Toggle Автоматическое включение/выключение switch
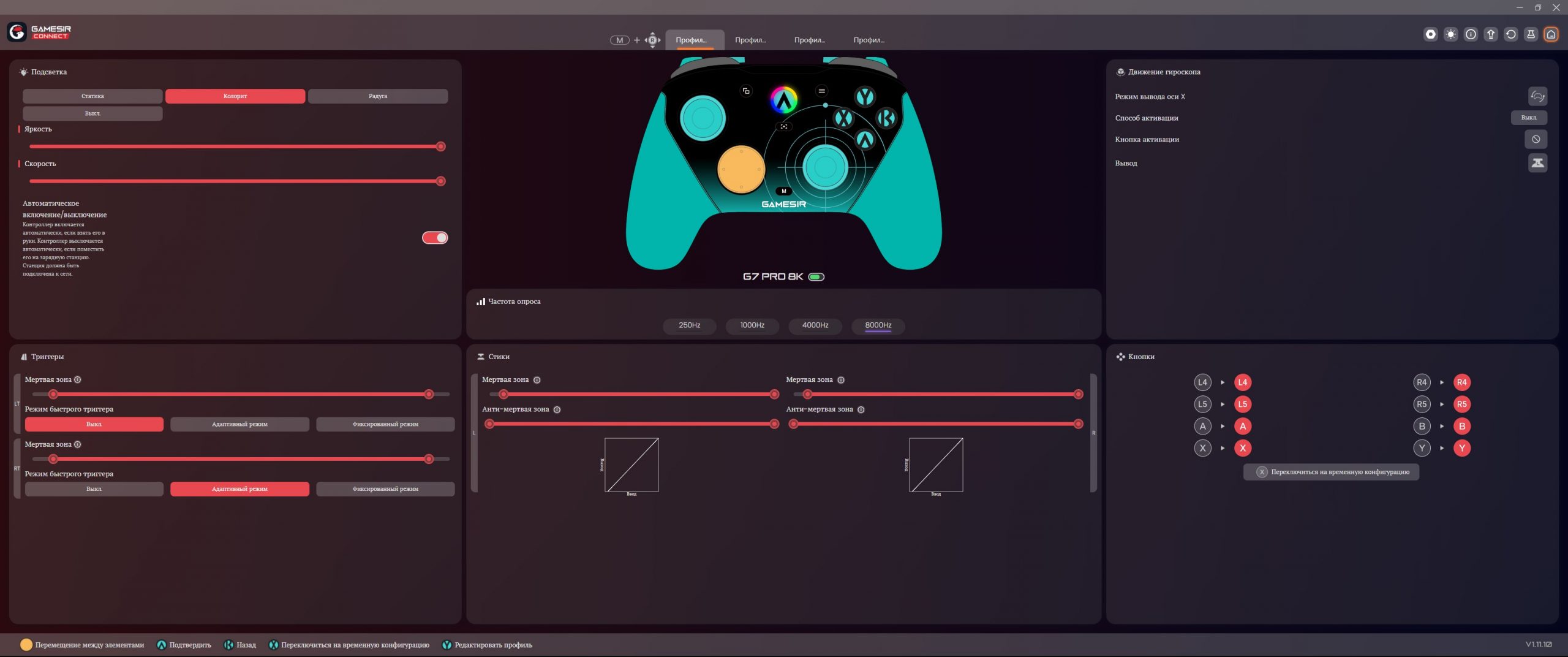 435,238
